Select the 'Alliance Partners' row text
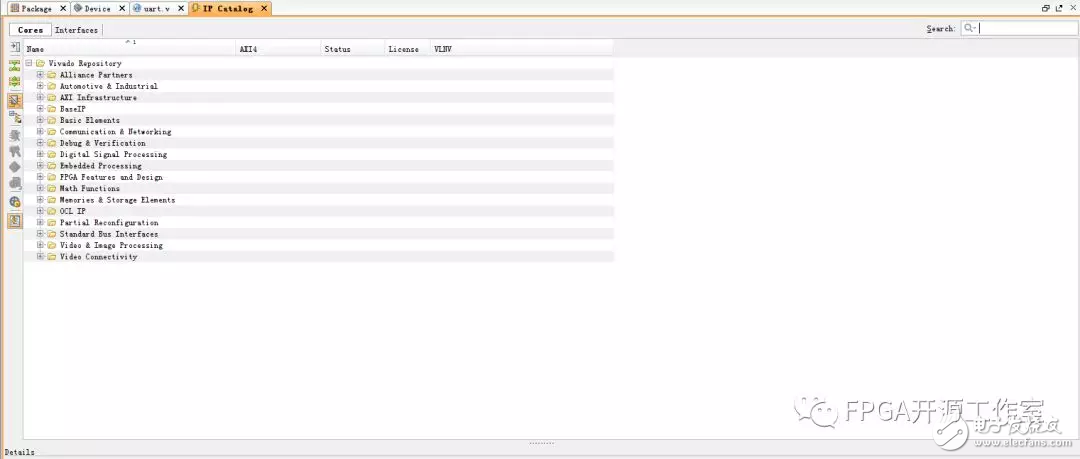 tap(96, 75)
